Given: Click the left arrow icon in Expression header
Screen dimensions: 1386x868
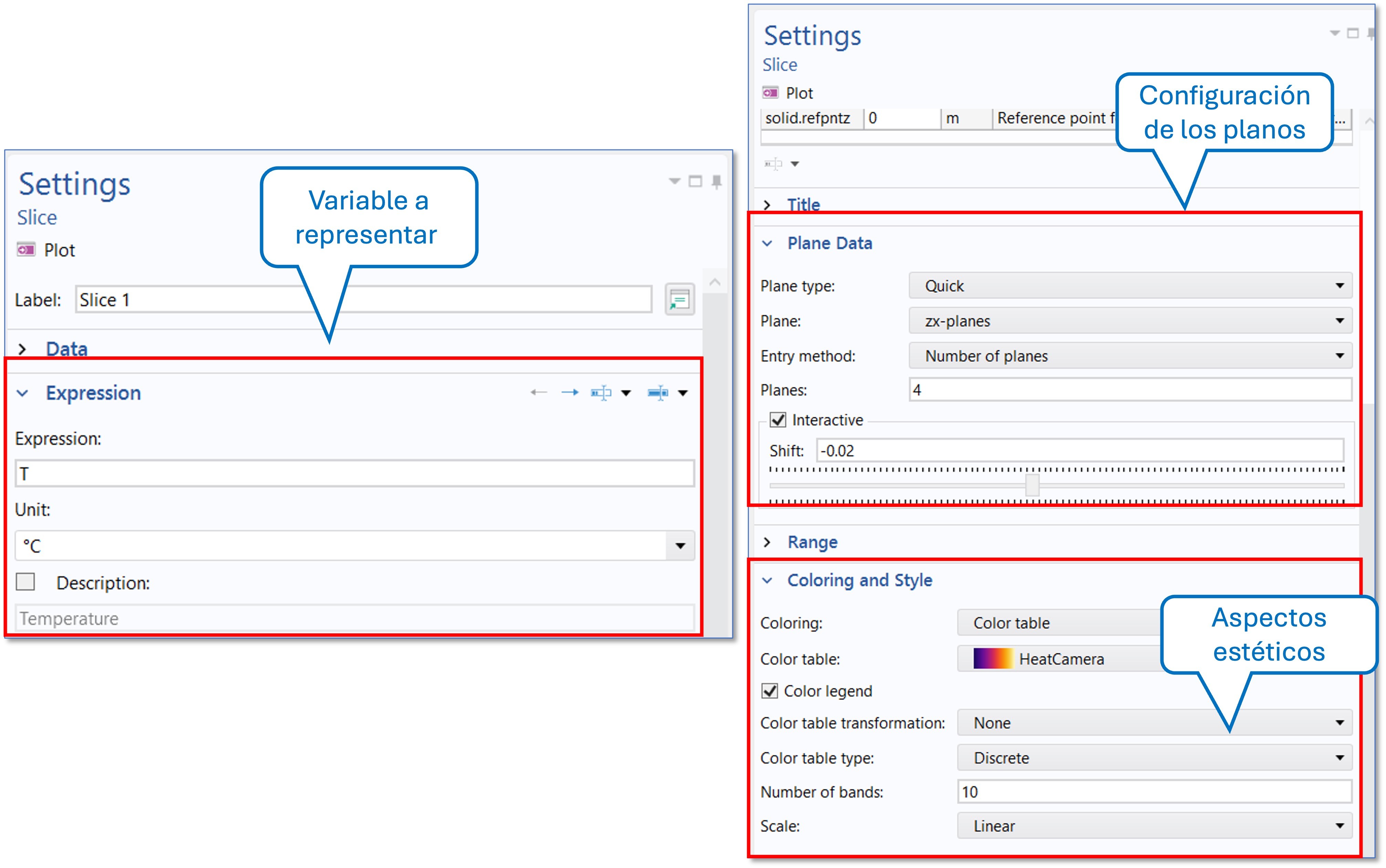Looking at the screenshot, I should 538,393.
